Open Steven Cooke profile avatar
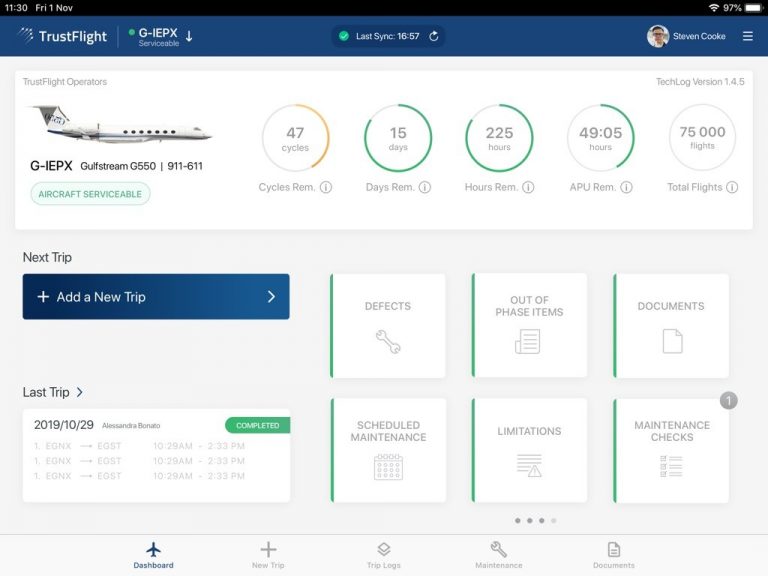768x576 pixels. click(658, 36)
